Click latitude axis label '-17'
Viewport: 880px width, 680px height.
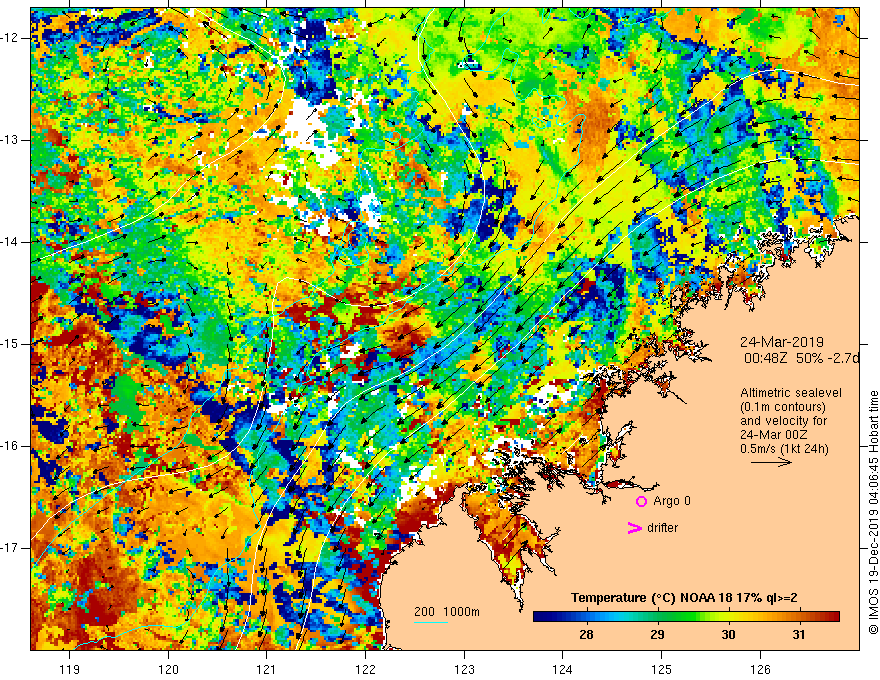tap(10, 548)
